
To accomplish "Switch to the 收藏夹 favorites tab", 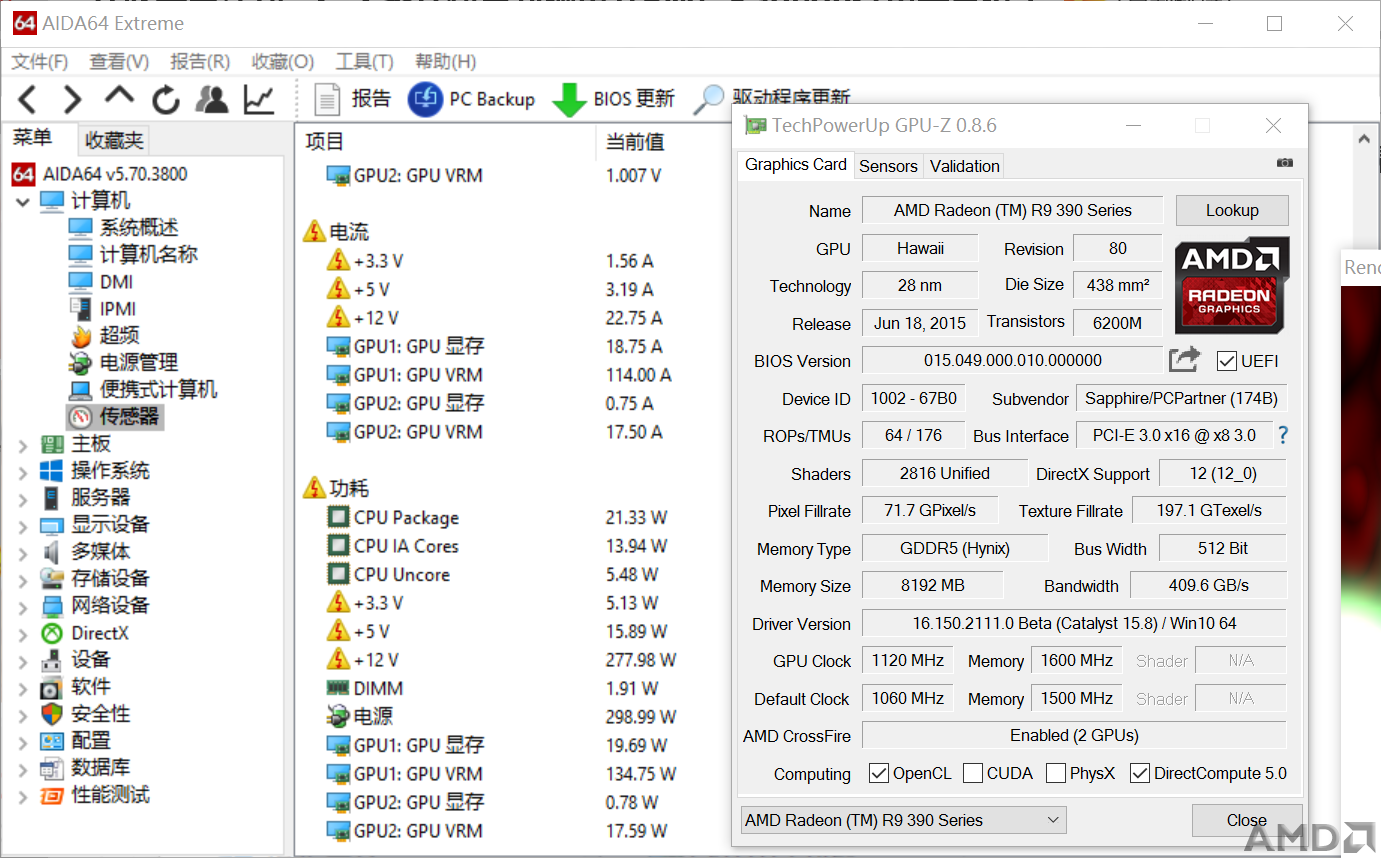I will coord(114,140).
